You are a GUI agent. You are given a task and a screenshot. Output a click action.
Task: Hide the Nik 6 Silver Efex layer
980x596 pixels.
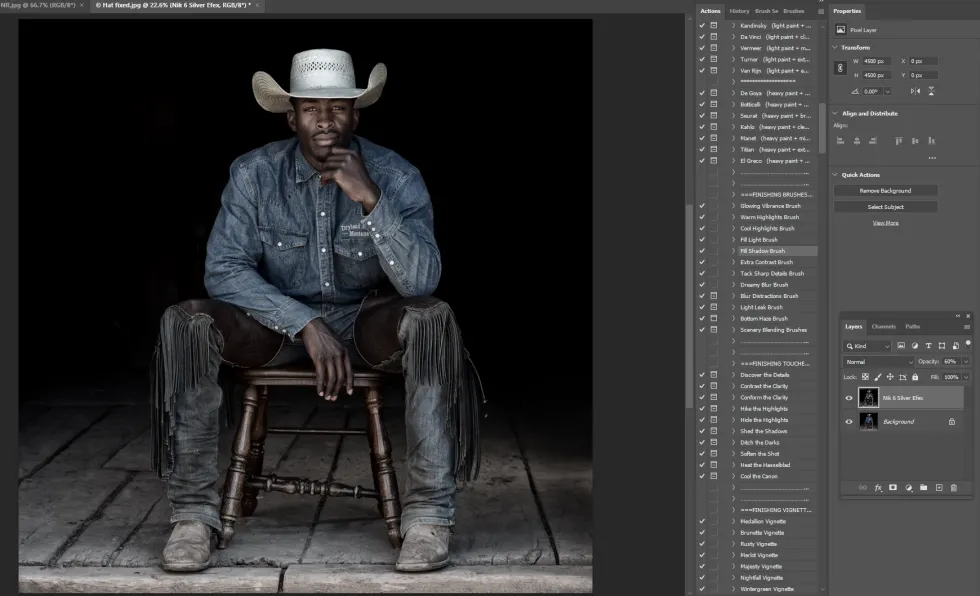click(x=848, y=398)
